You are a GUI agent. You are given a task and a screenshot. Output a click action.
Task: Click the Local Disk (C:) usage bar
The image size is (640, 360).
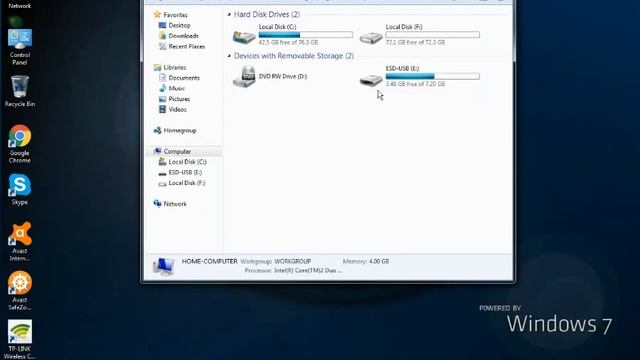[x=306, y=35]
